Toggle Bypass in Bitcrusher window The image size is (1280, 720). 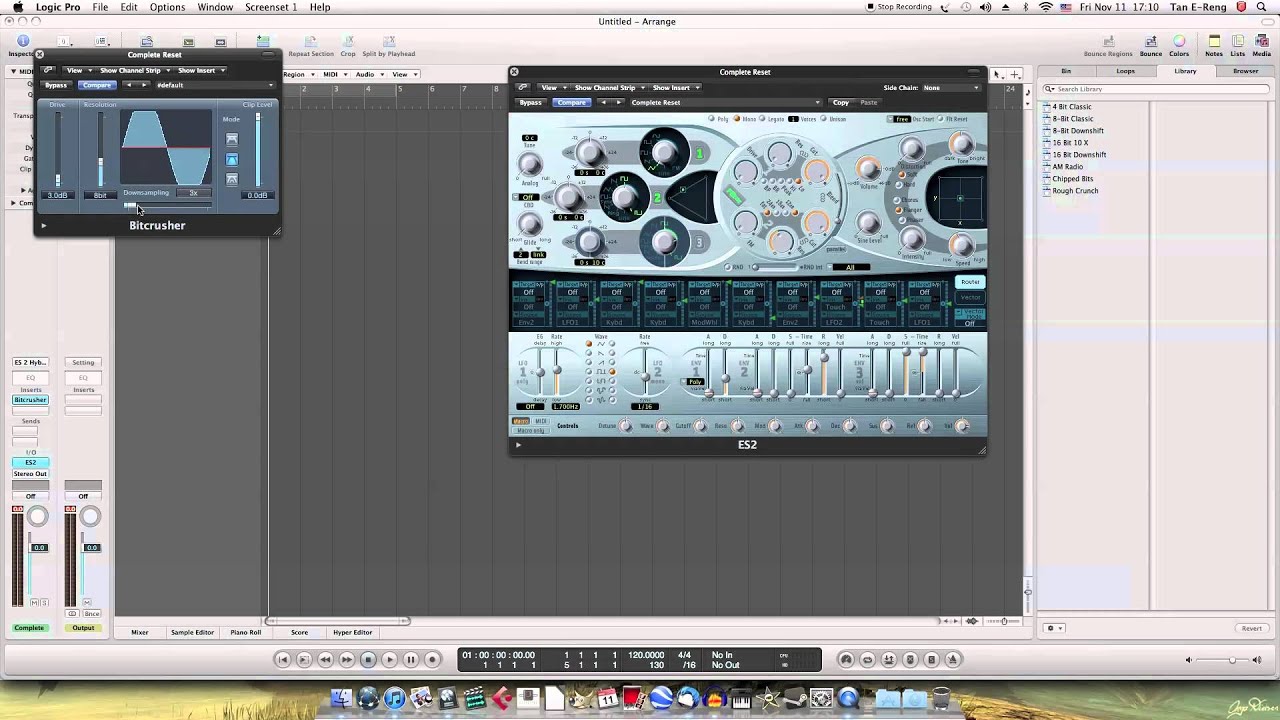pyautogui.click(x=56, y=85)
